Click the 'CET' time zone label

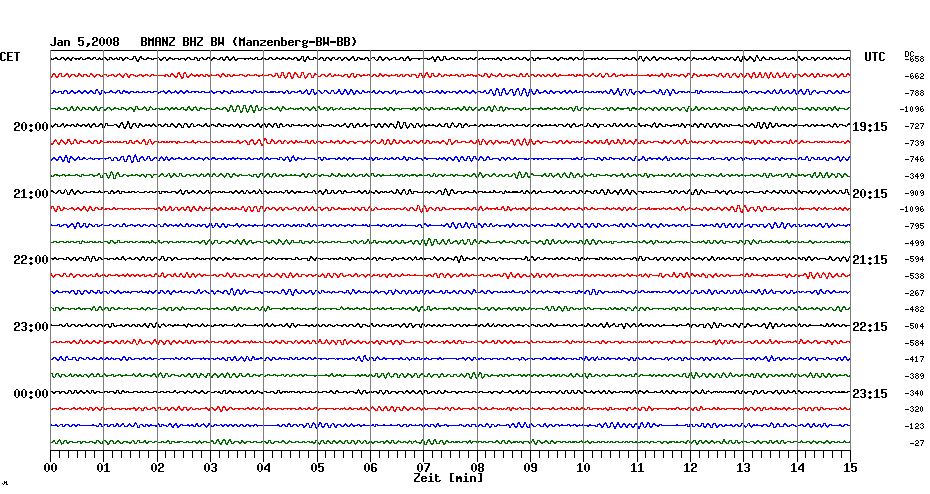(10, 57)
